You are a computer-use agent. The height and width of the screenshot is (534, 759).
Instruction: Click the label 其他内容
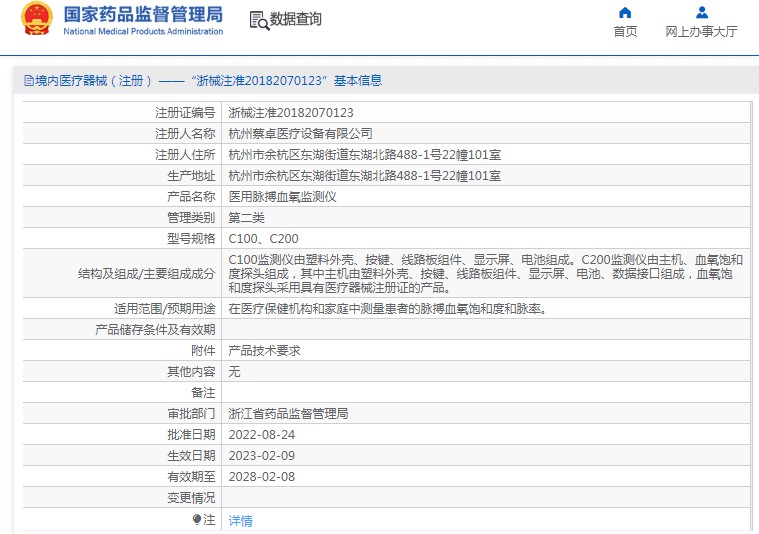[x=191, y=371]
